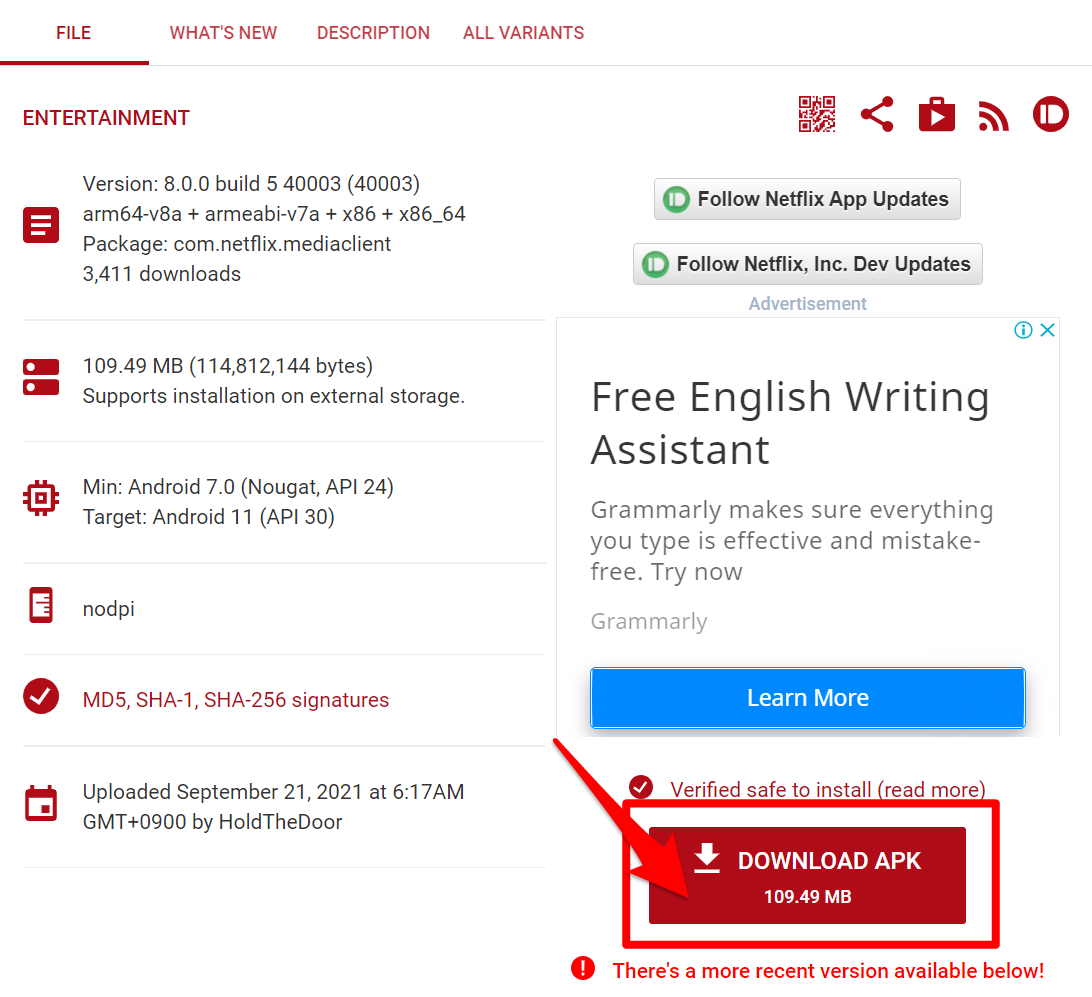Open the WHAT'S NEW tab
Image resolution: width=1092 pixels, height=997 pixels.
[x=224, y=33]
